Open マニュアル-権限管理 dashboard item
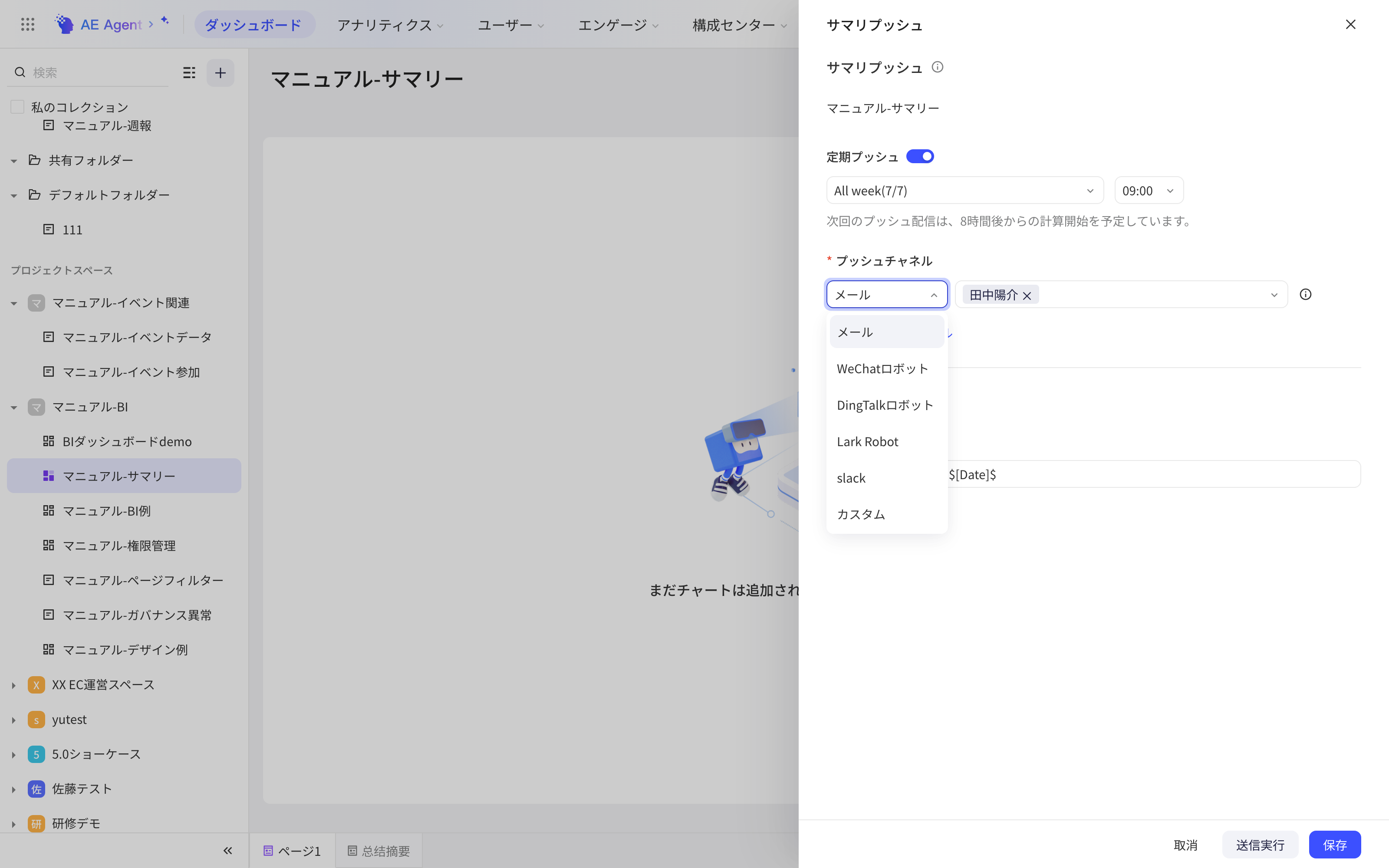 point(124,546)
